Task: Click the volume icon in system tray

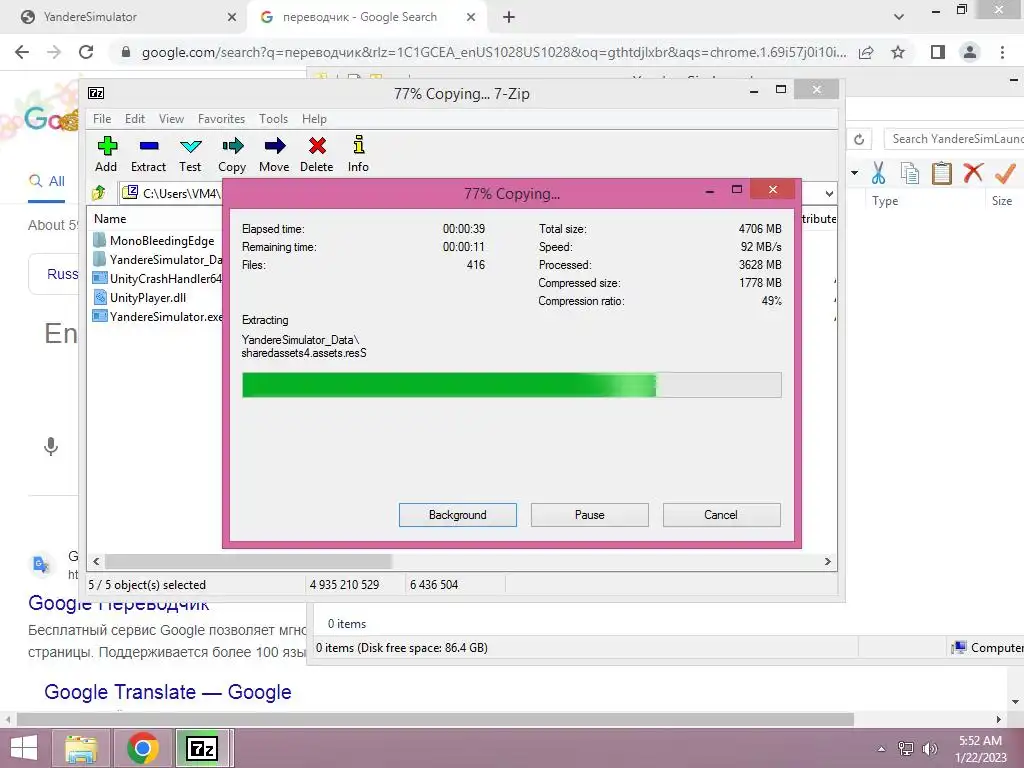Action: tap(929, 749)
